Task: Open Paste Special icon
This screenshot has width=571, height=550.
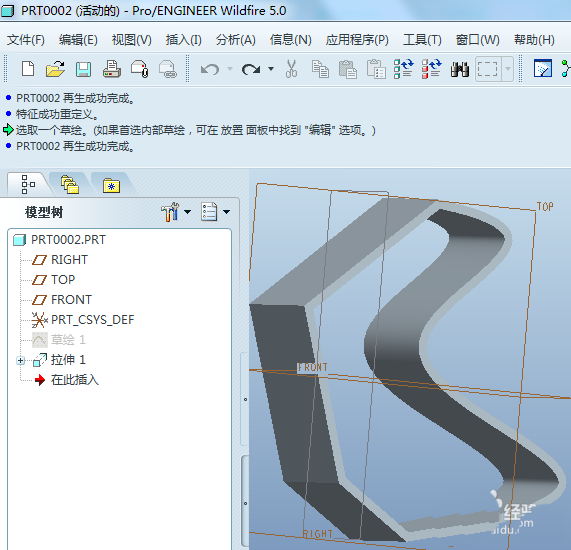Action: pyautogui.click(x=376, y=69)
